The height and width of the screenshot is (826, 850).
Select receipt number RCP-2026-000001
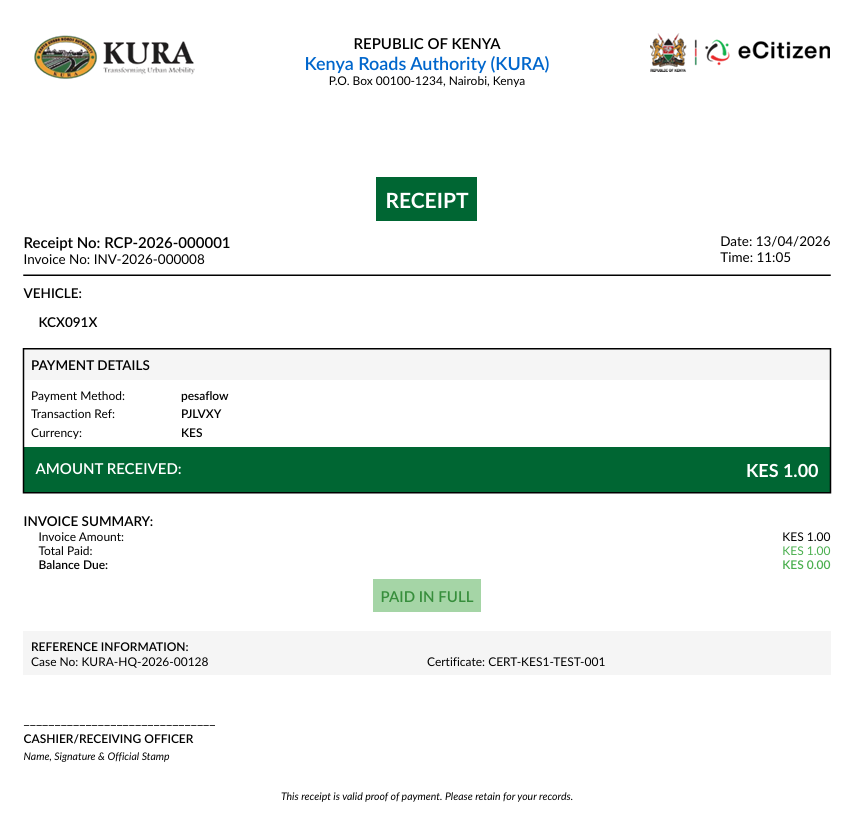(167, 242)
